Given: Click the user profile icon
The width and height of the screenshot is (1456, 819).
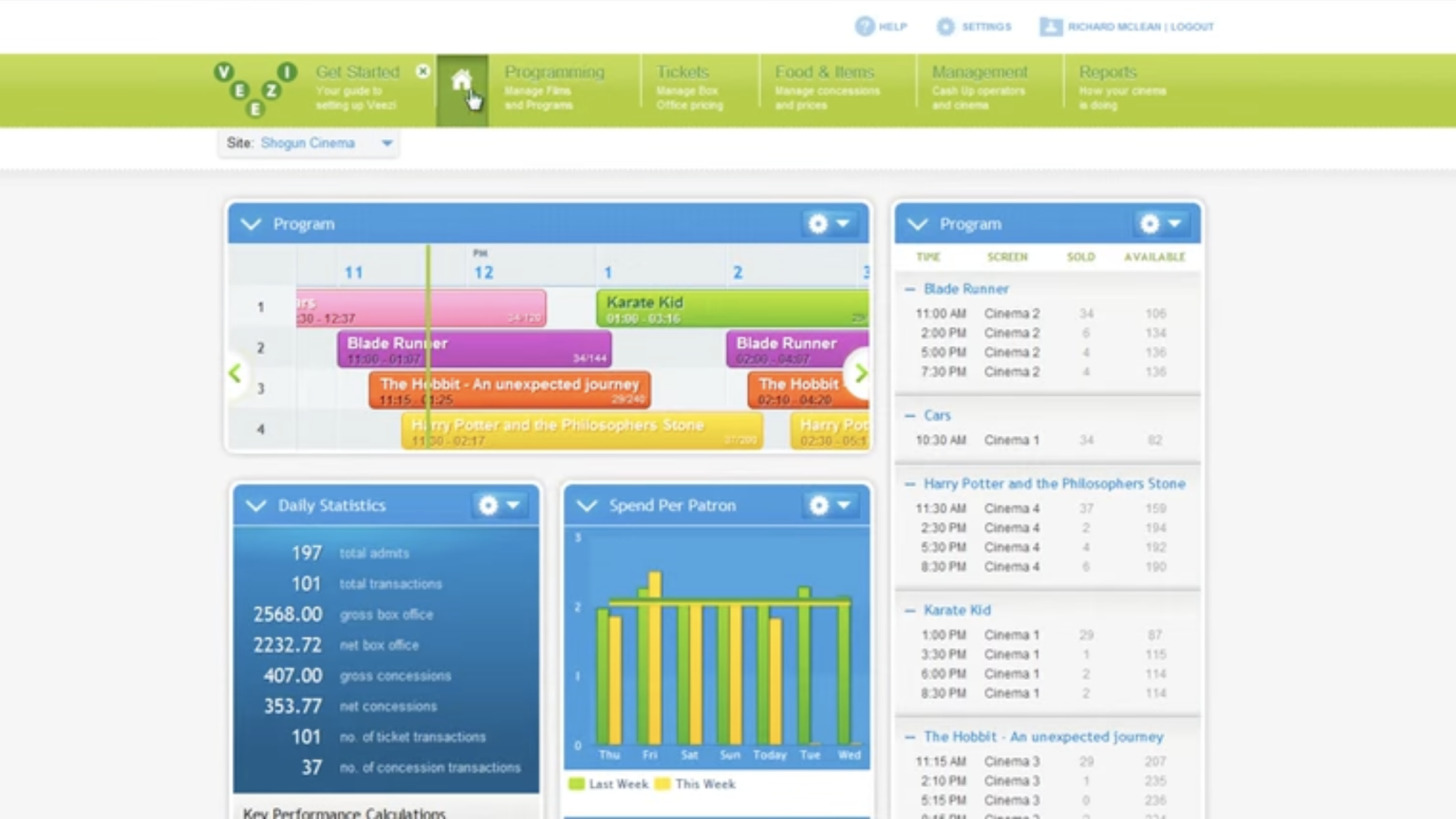Looking at the screenshot, I should pyautogui.click(x=1050, y=26).
